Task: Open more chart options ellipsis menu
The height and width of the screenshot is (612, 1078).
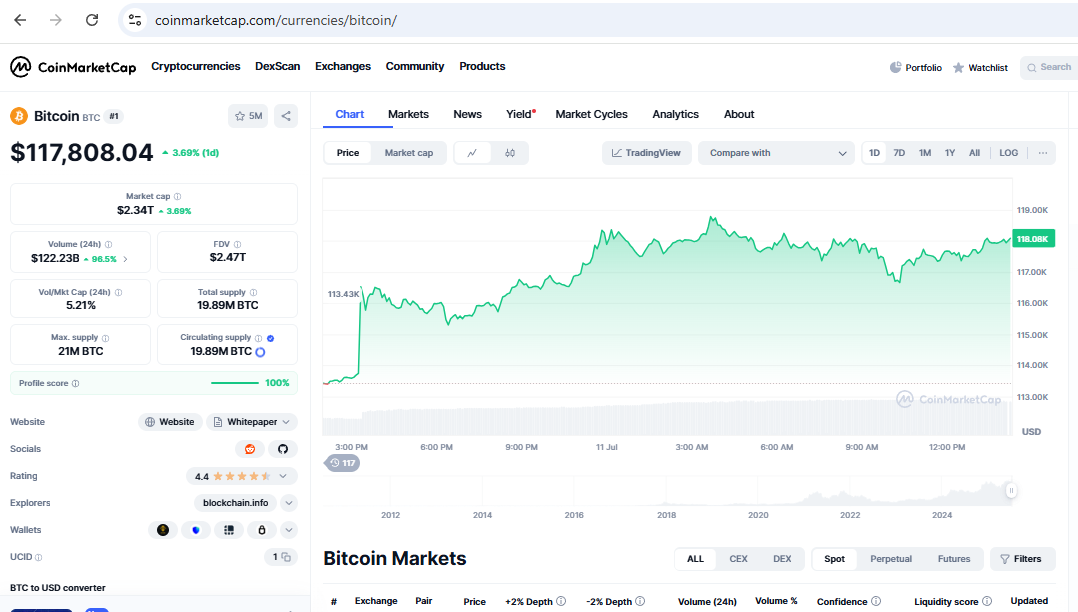Action: click(1043, 153)
